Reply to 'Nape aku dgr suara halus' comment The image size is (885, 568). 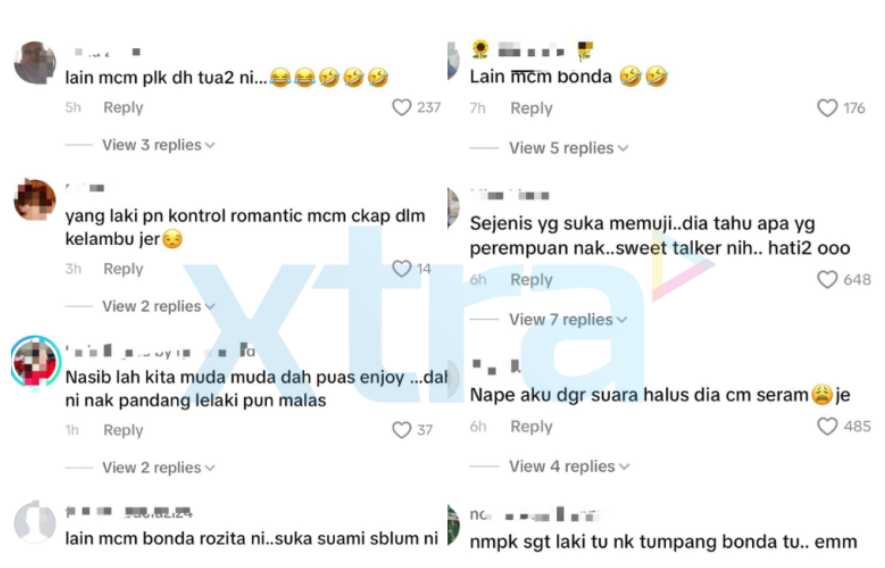pyautogui.click(x=531, y=426)
